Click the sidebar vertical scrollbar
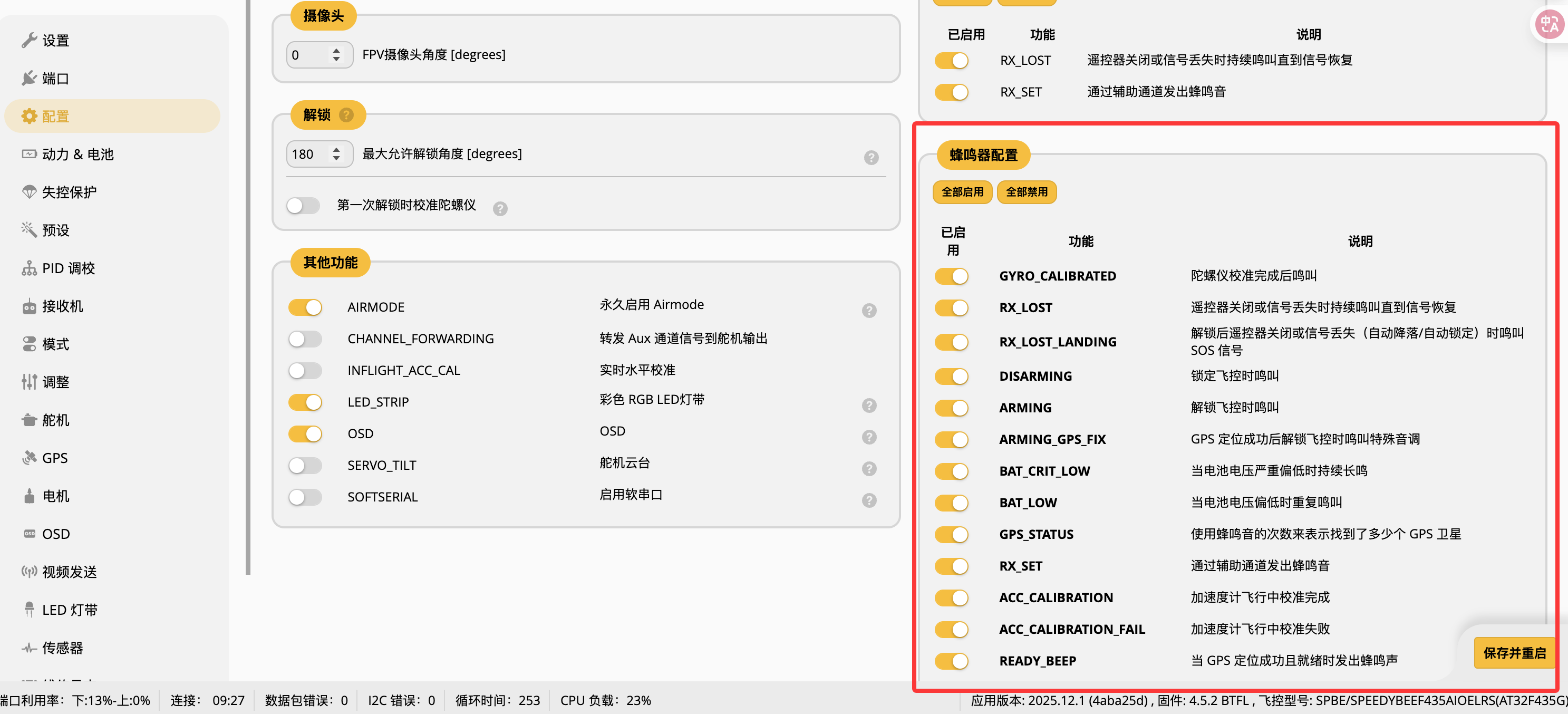This screenshot has width=1568, height=714. 248,286
